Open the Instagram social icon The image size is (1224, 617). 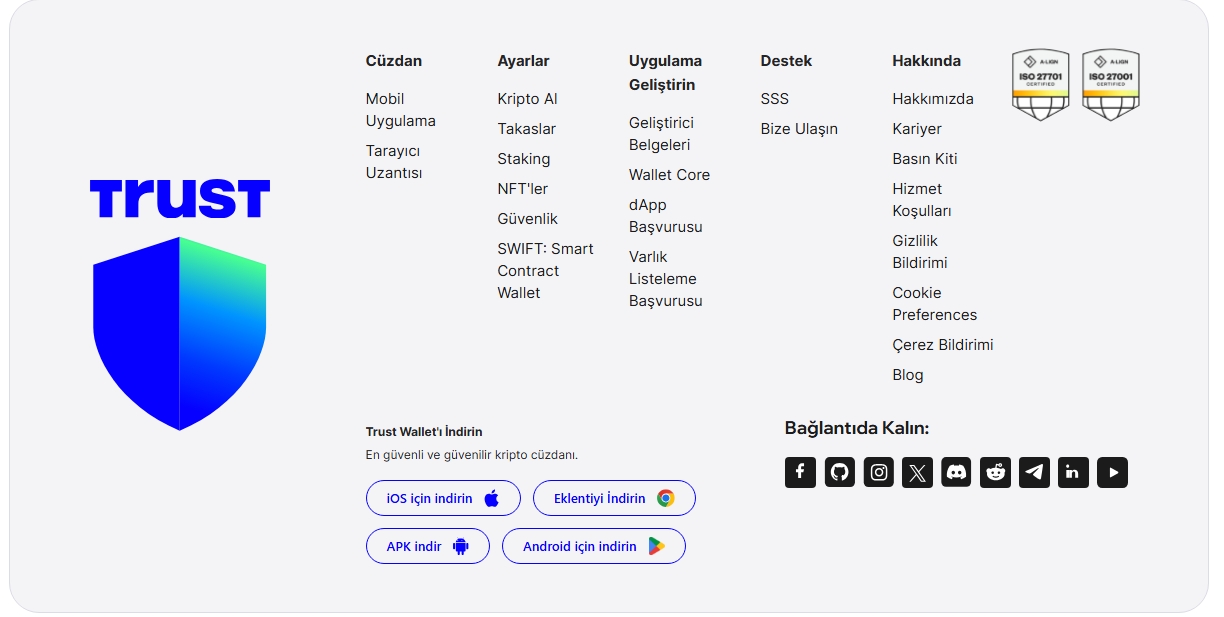[878, 472]
